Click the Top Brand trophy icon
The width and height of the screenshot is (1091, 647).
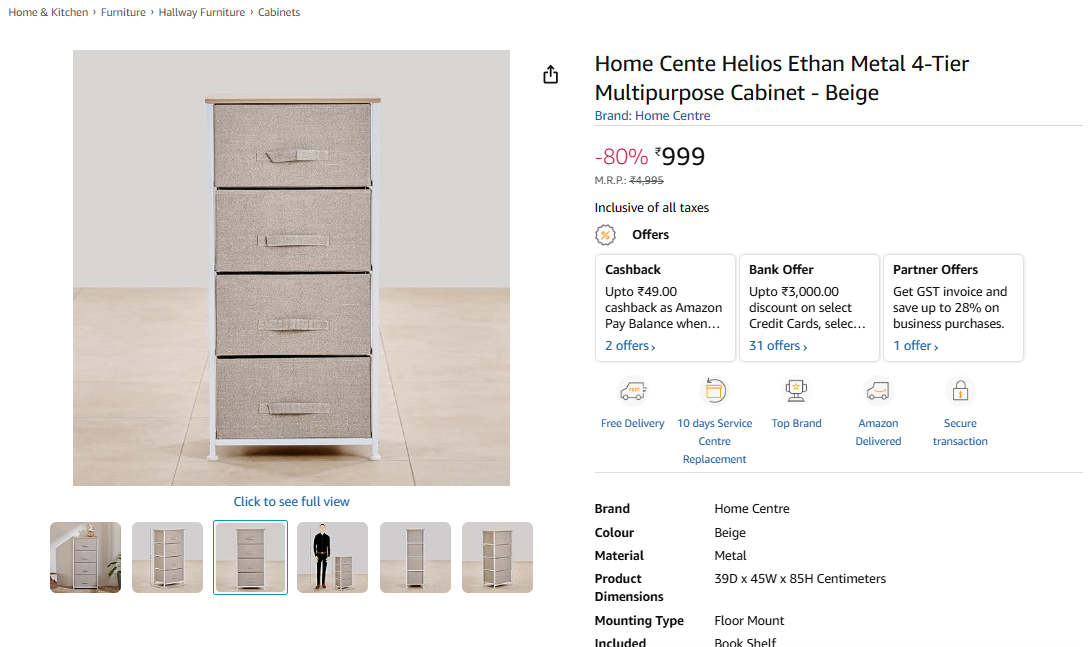[796, 390]
